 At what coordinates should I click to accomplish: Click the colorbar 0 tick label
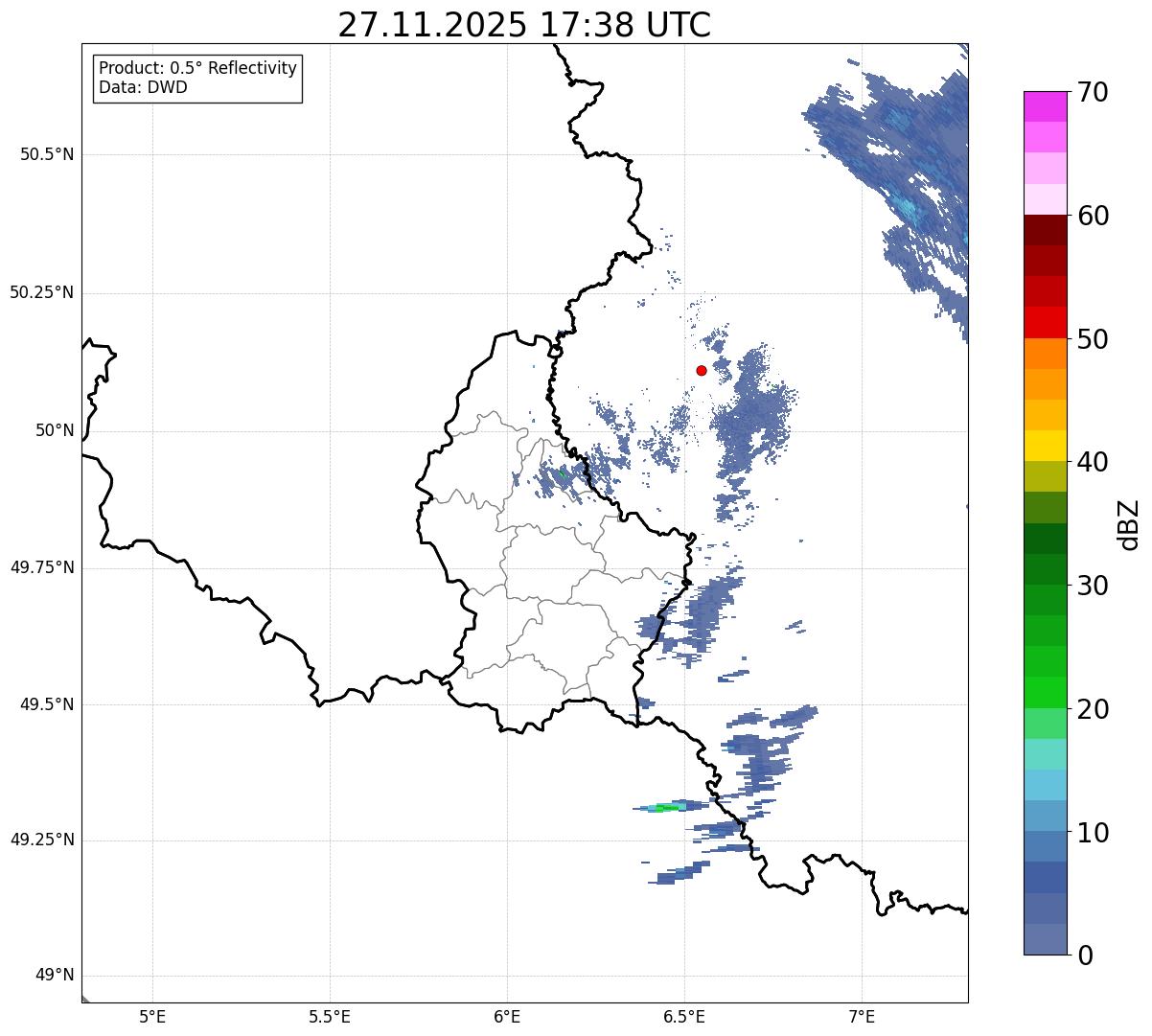tap(1084, 956)
